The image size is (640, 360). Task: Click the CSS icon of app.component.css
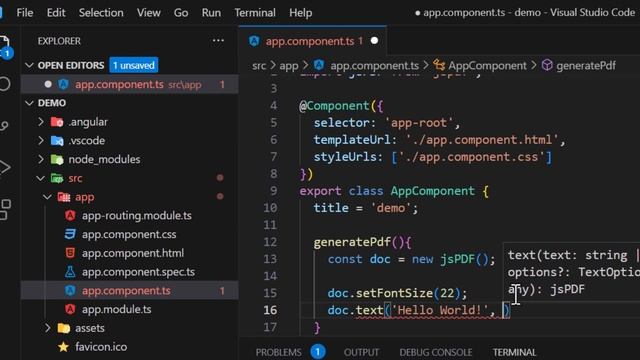tap(70, 234)
